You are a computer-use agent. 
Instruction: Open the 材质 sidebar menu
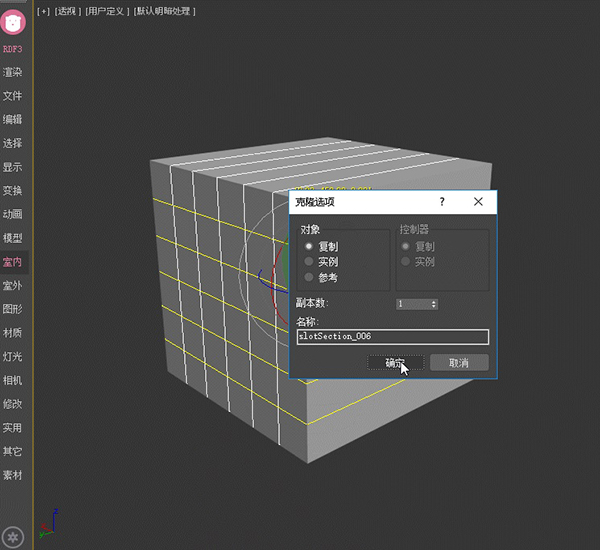[x=13, y=333]
